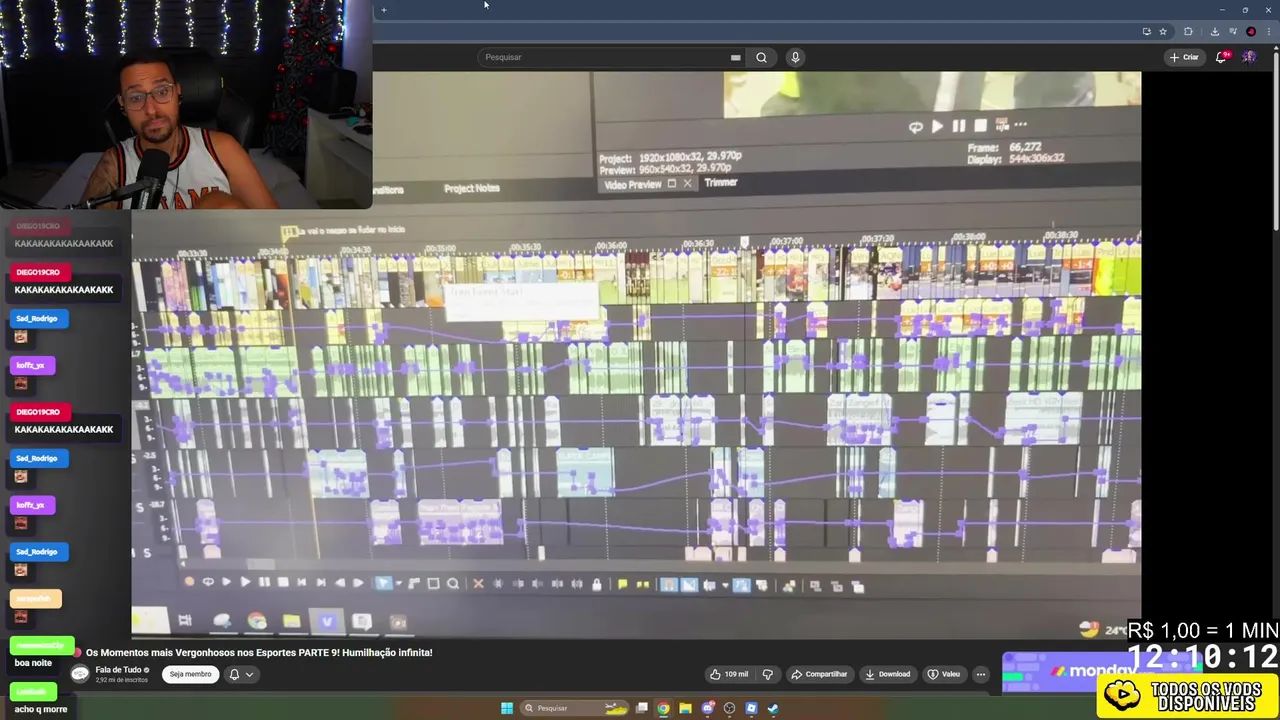The width and height of the screenshot is (1280, 720).
Task: Click Stop in Vegas preview window controls
Action: [x=980, y=125]
